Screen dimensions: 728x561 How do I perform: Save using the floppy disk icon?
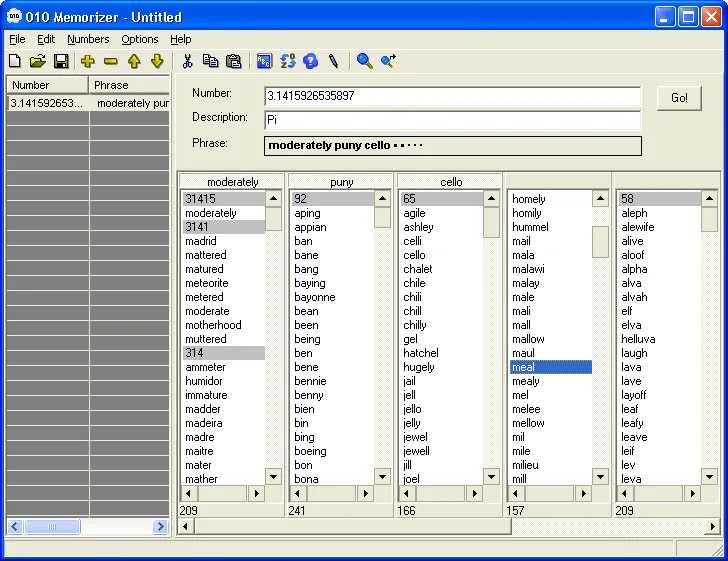(61, 62)
